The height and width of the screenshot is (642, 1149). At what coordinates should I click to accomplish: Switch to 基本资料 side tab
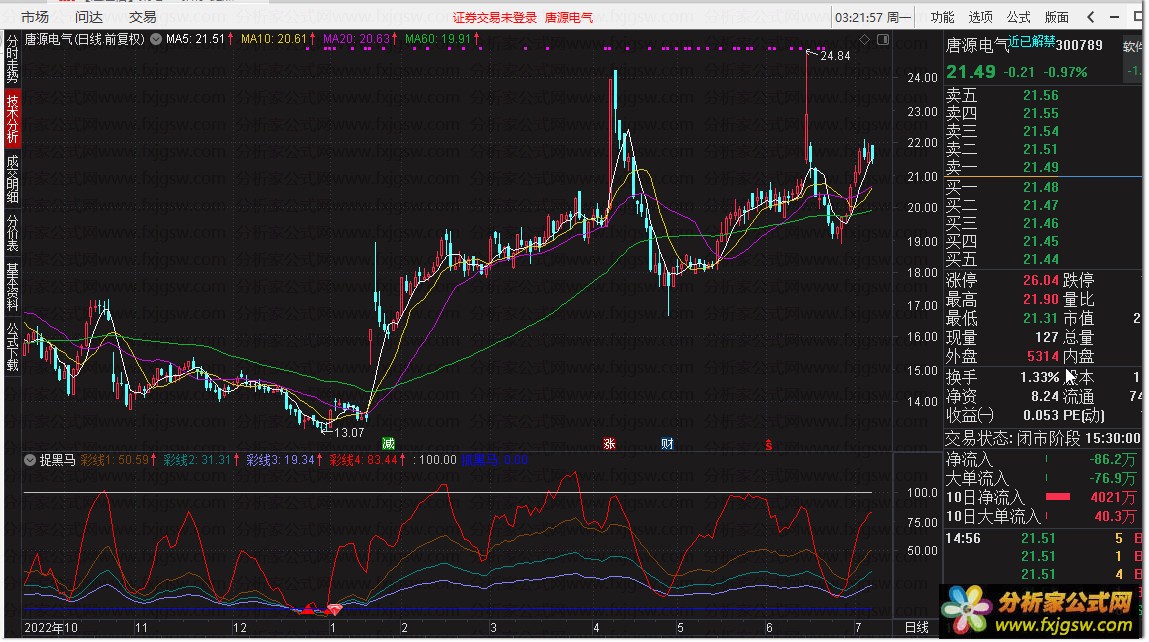point(12,287)
